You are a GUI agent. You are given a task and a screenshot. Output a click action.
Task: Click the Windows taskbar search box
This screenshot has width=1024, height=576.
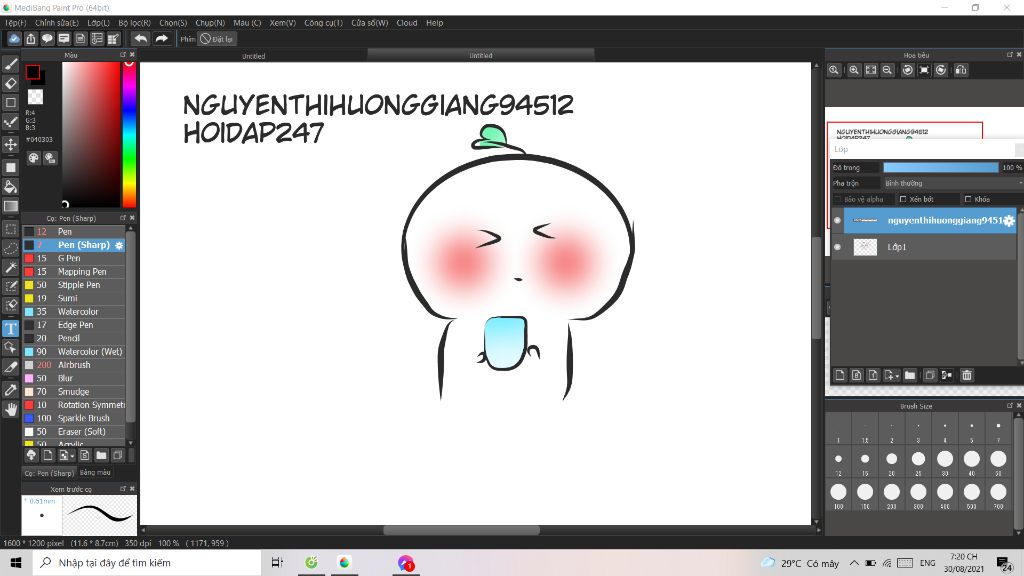click(147, 562)
